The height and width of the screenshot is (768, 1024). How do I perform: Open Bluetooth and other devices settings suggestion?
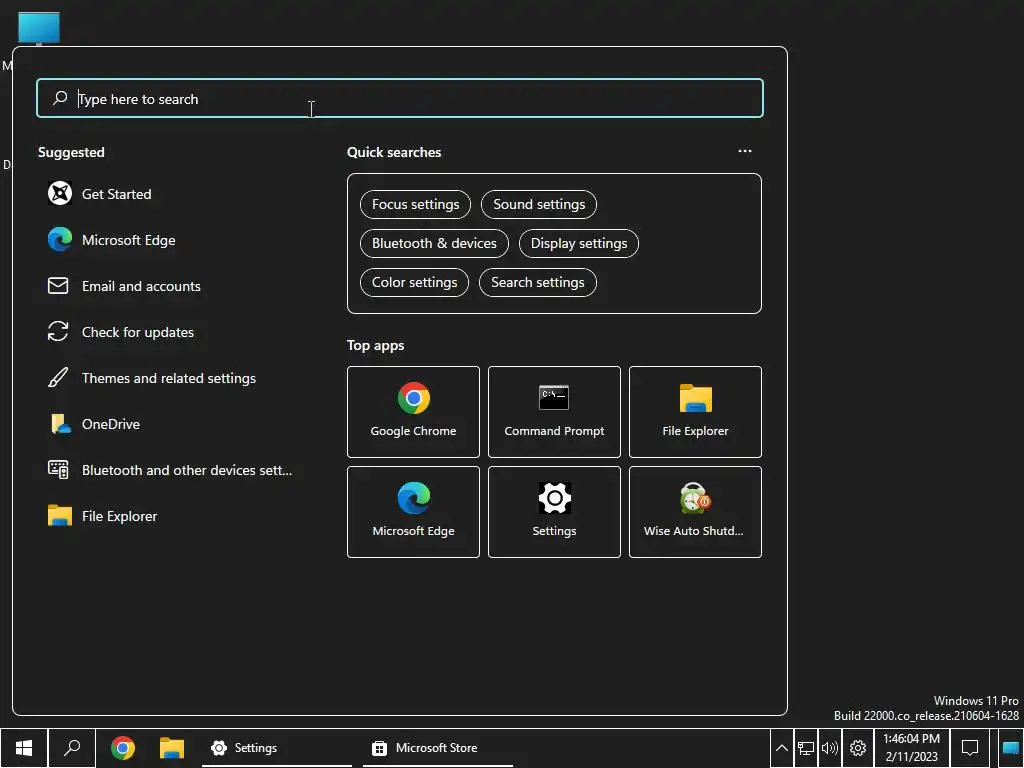(170, 470)
